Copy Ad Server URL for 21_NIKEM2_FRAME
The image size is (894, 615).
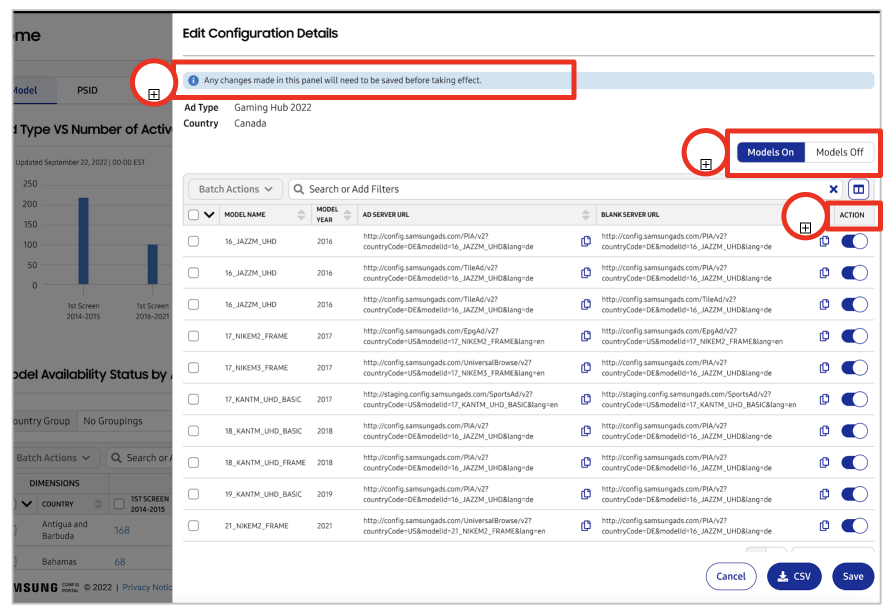pyautogui.click(x=586, y=526)
